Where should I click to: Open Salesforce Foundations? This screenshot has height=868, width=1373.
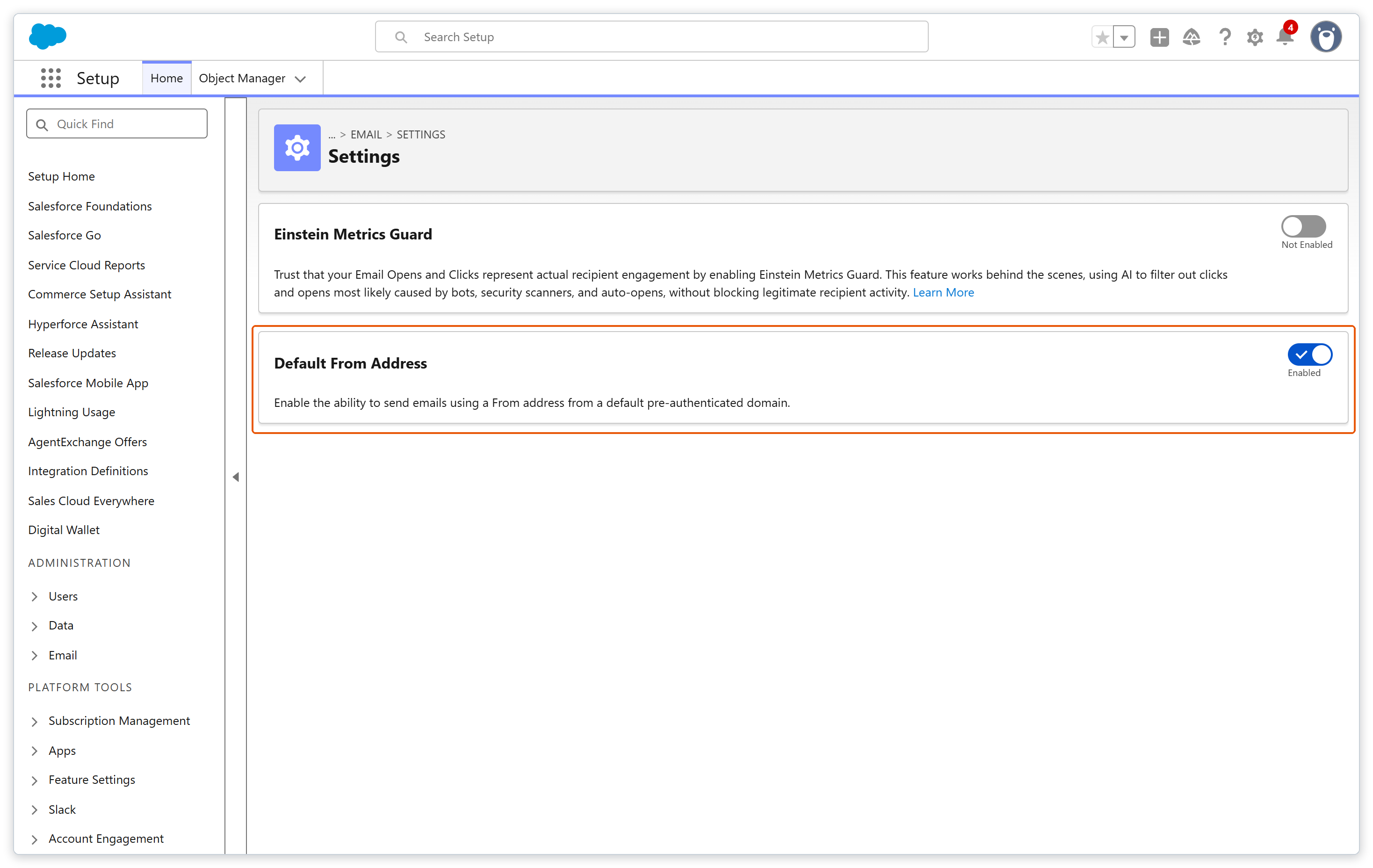pos(89,206)
